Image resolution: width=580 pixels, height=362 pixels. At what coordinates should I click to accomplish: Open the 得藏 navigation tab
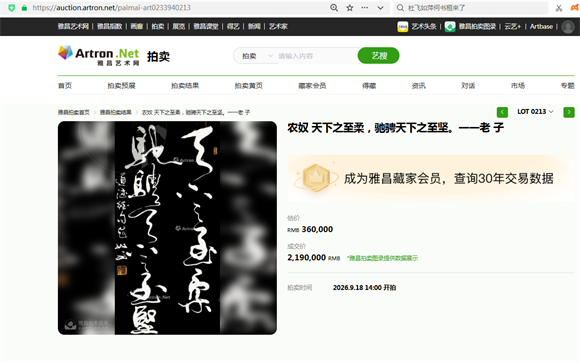369,86
